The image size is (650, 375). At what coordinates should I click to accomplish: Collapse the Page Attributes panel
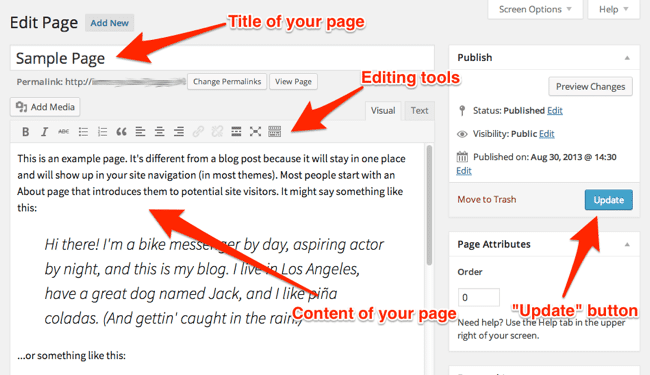[x=627, y=244]
